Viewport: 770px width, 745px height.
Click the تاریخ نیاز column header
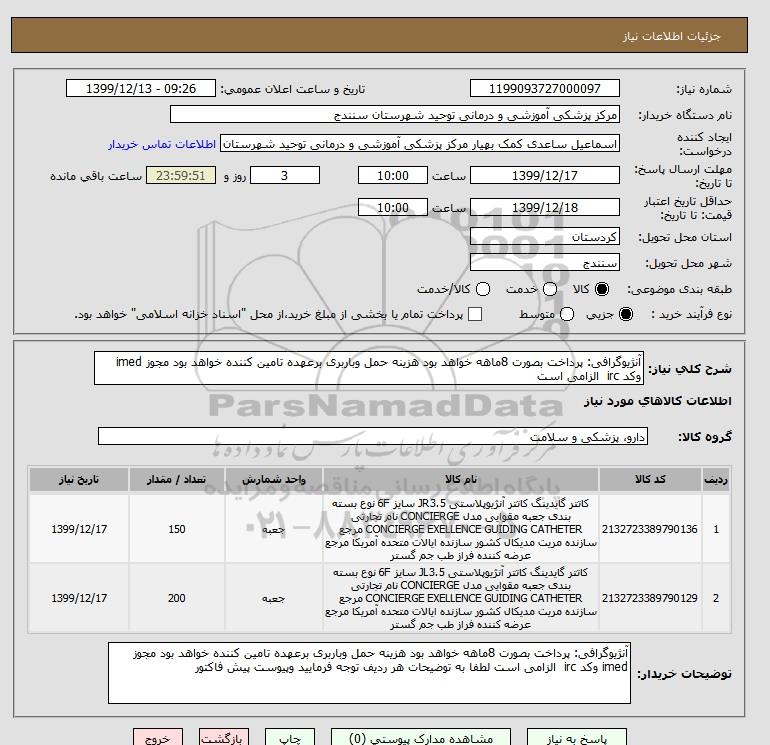point(79,479)
